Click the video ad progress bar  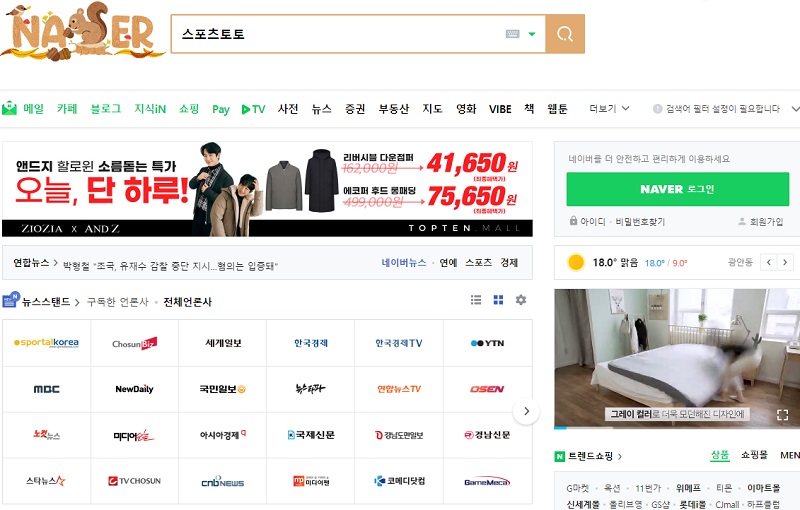(677, 429)
